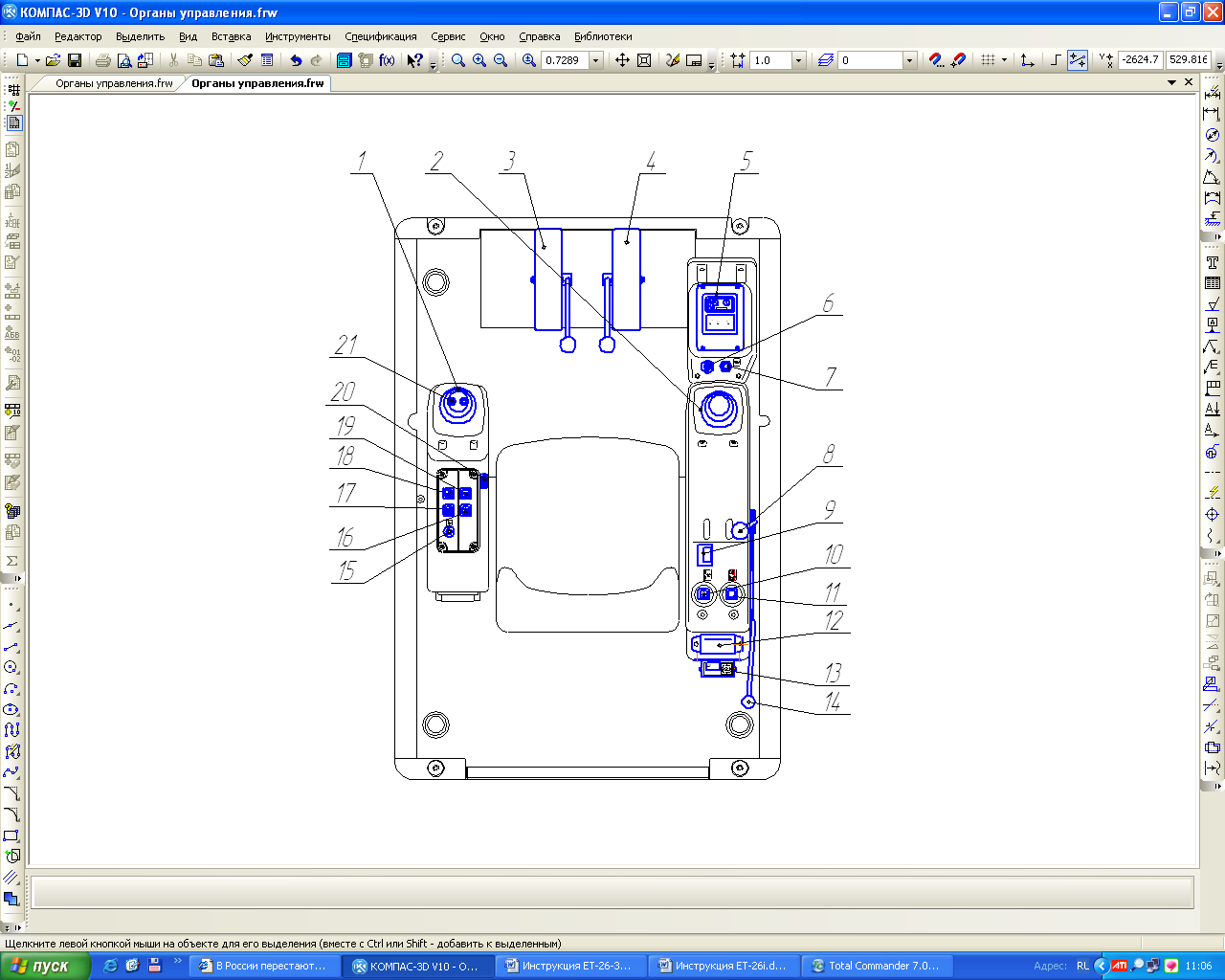This screenshot has width=1225, height=980.
Task: Click the X coordinate field -2624.7
Action: [1140, 59]
